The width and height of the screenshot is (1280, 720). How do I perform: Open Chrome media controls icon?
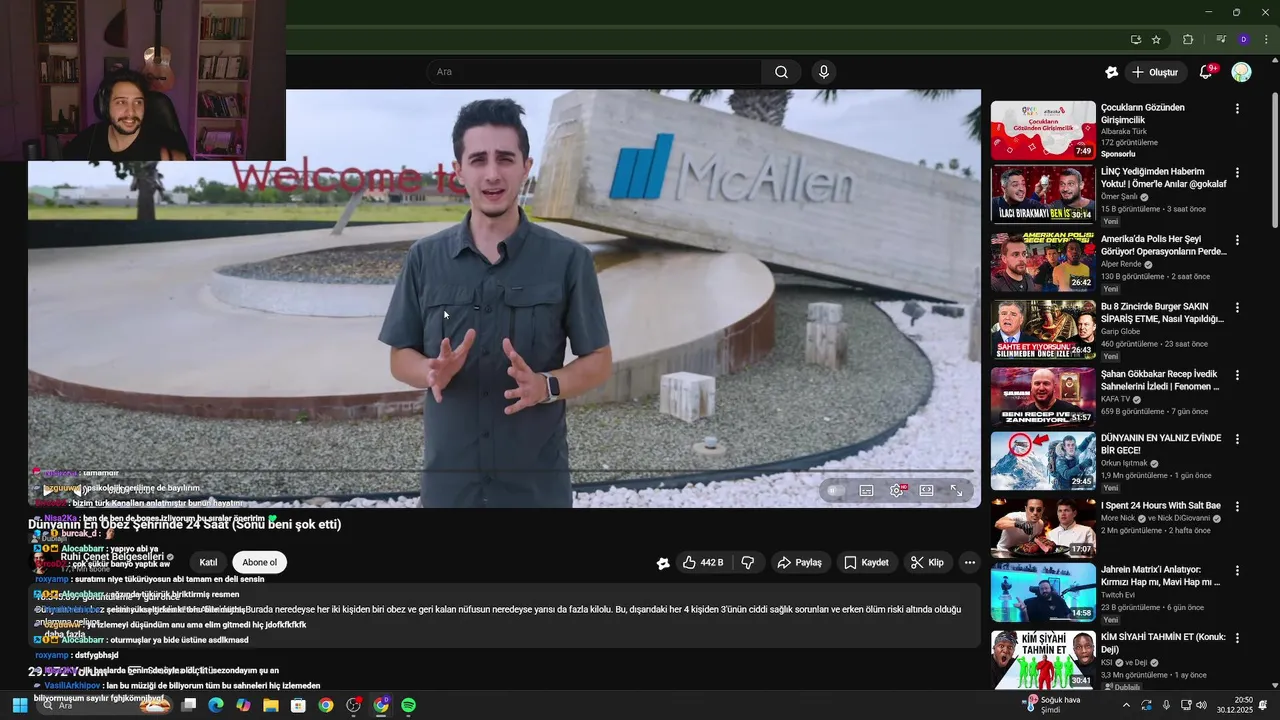(1221, 40)
